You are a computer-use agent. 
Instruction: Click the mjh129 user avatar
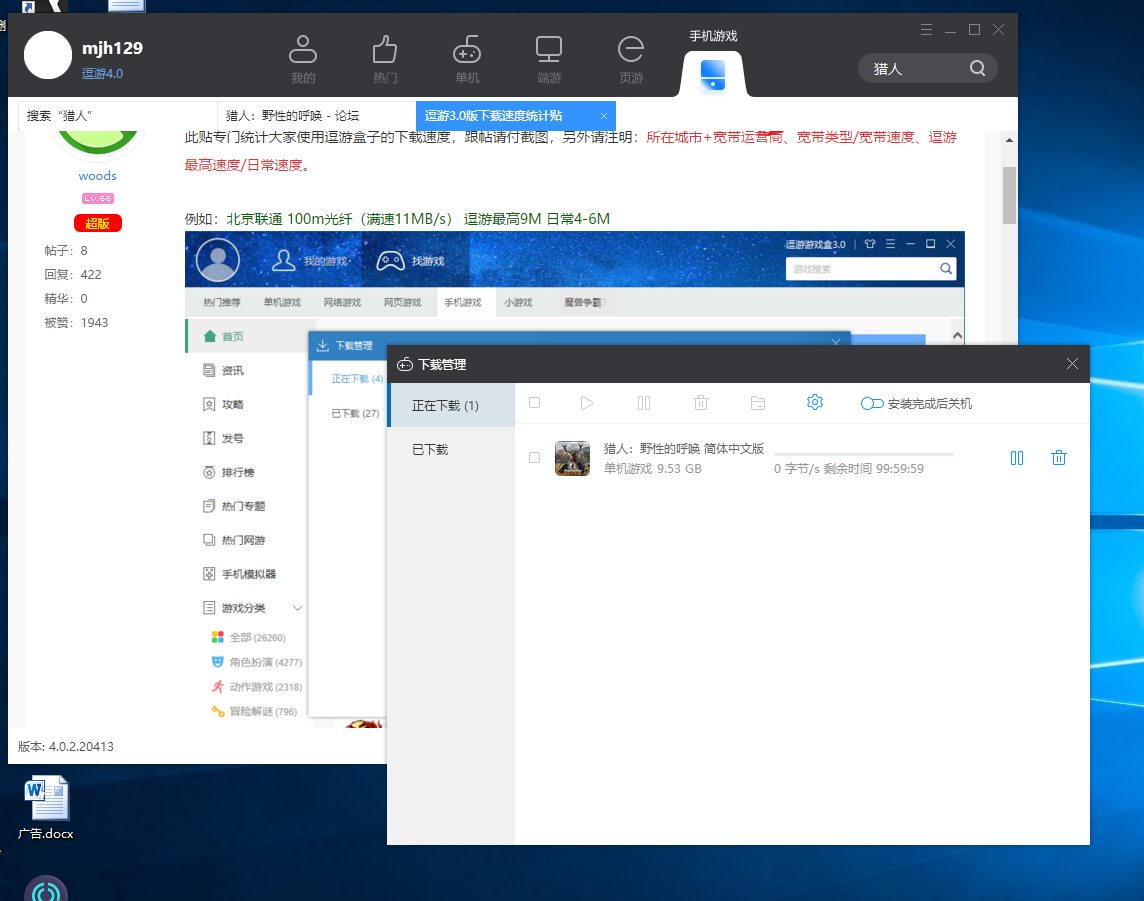pyautogui.click(x=48, y=55)
